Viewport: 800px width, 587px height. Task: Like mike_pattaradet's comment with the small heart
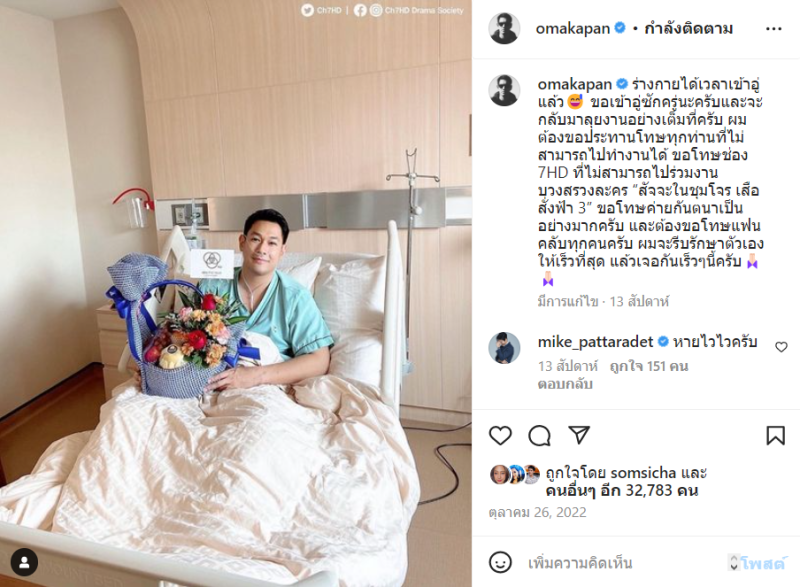781,347
